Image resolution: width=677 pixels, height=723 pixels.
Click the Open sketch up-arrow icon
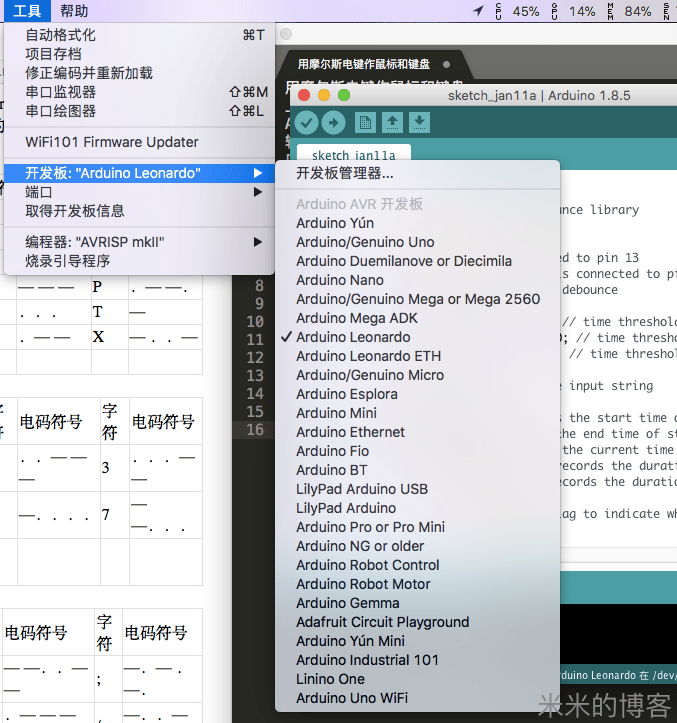coord(393,122)
